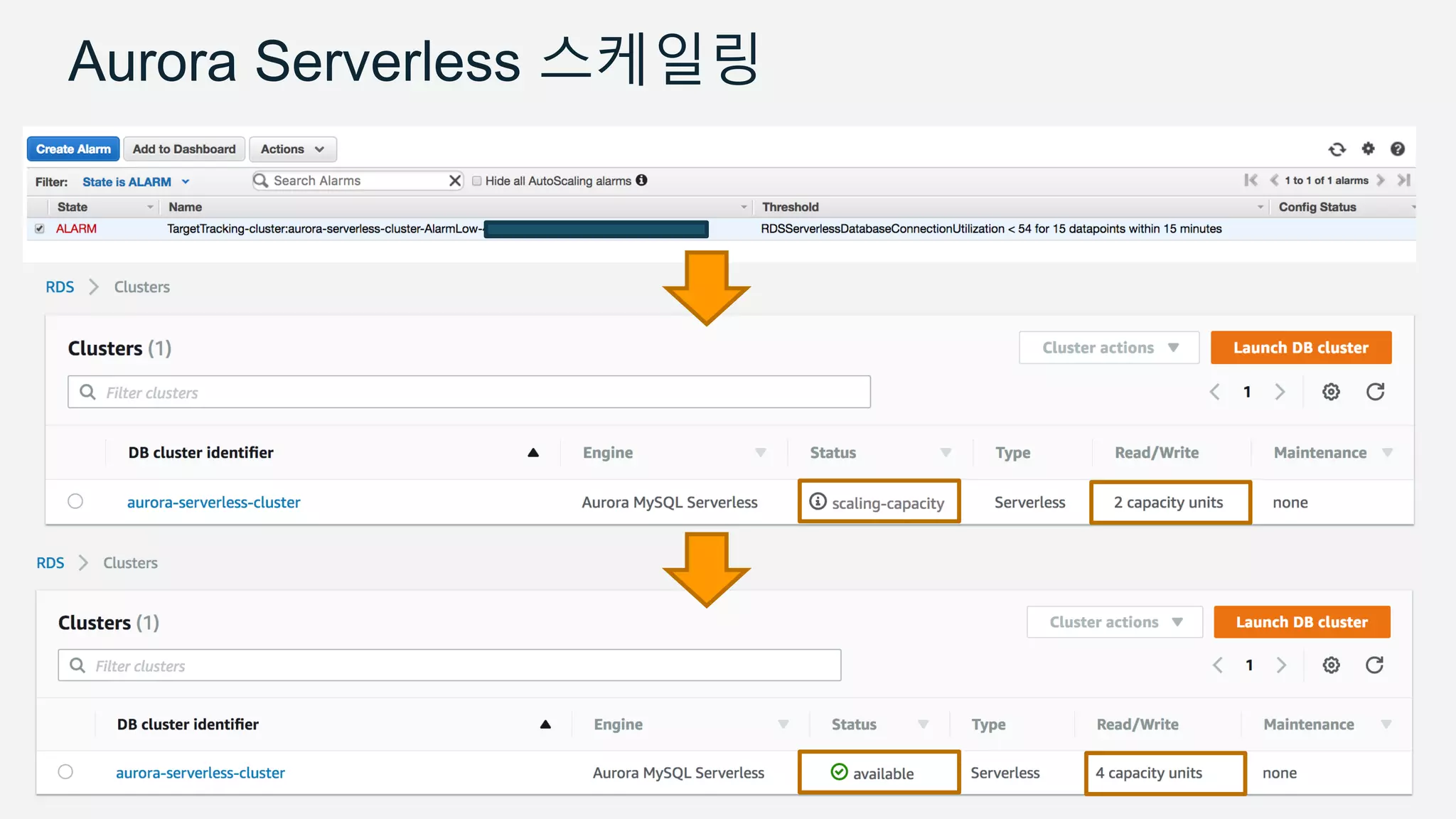The height and width of the screenshot is (819, 1456).
Task: Enable Hide all AutoScaling alarms checkbox
Action: pyautogui.click(x=477, y=181)
